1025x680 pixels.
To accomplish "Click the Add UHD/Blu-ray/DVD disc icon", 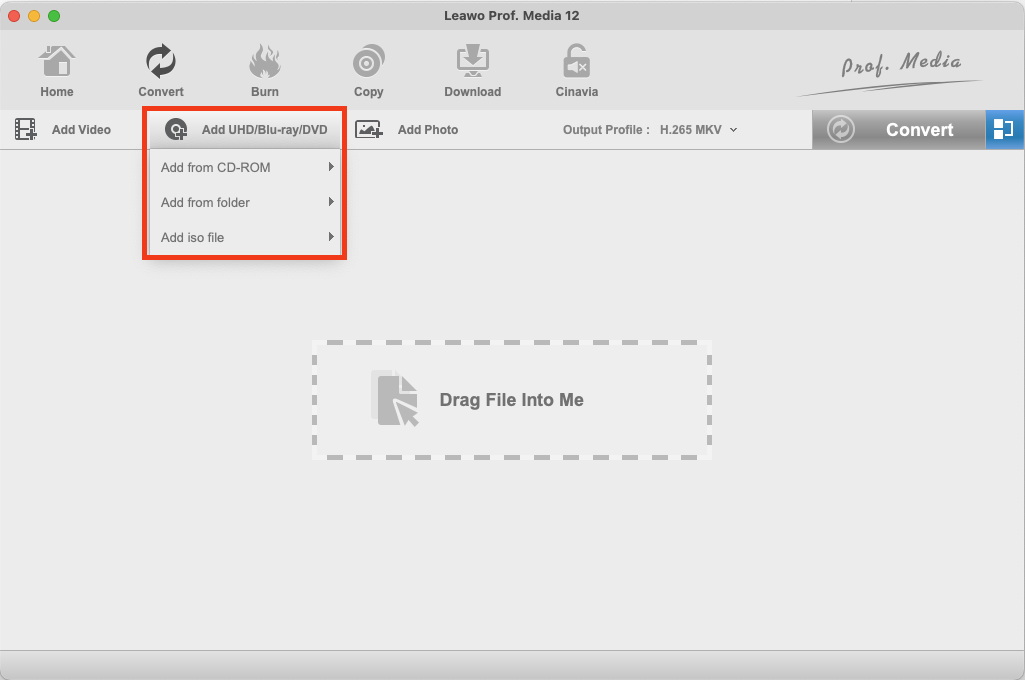I will pos(176,129).
